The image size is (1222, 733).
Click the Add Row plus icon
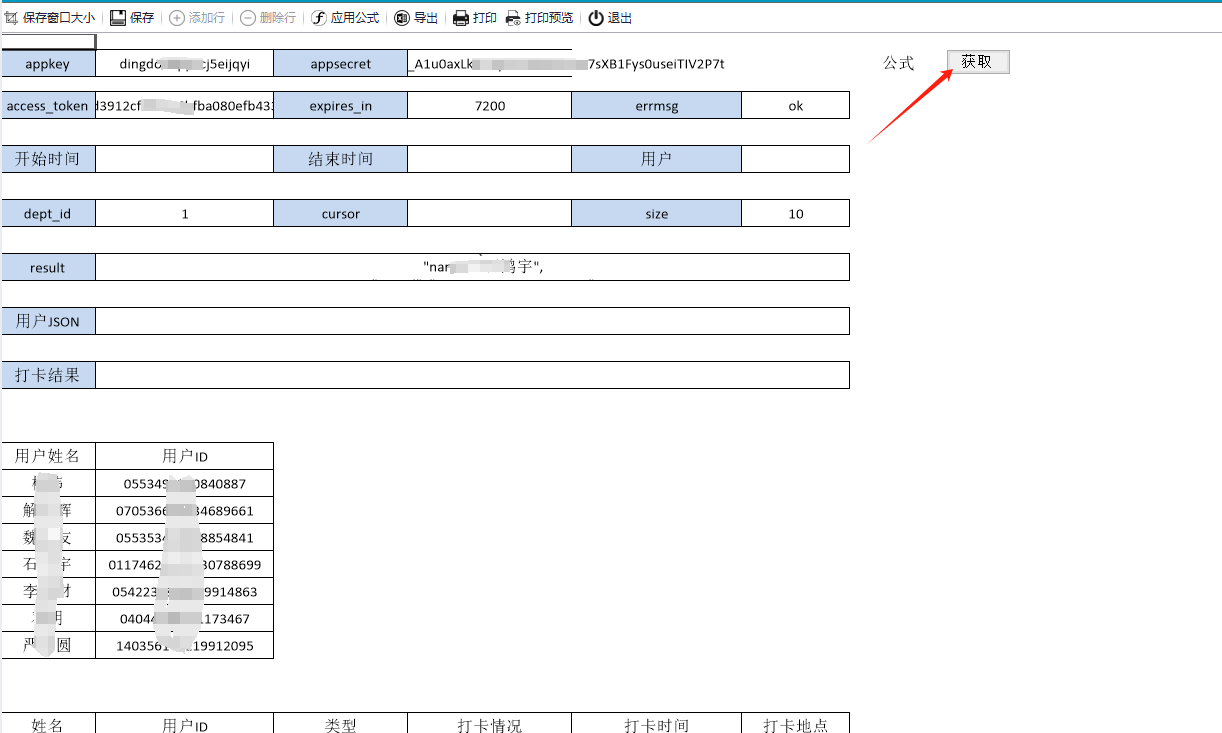pos(177,18)
